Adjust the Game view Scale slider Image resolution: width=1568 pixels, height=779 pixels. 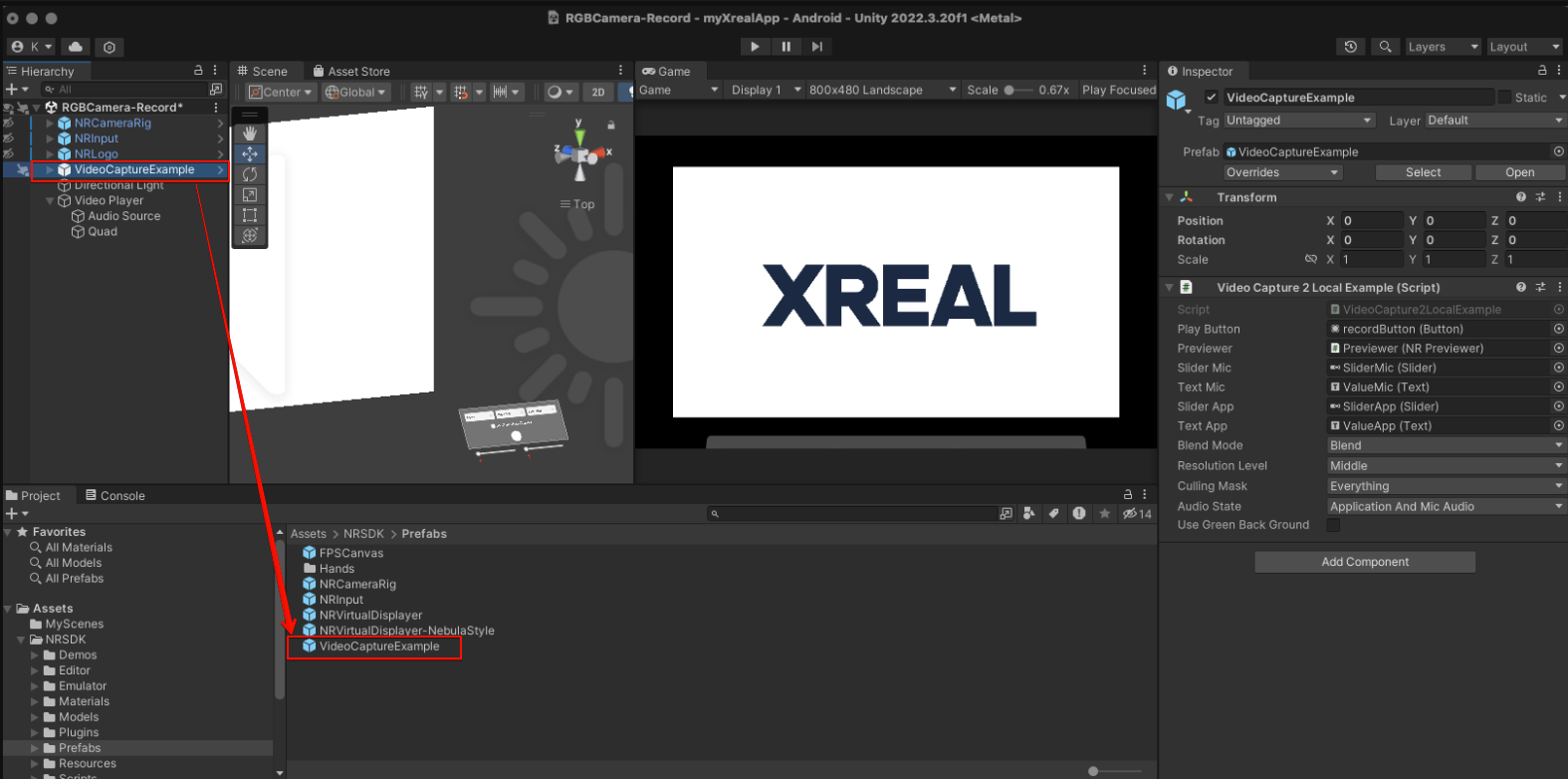[x=1016, y=90]
